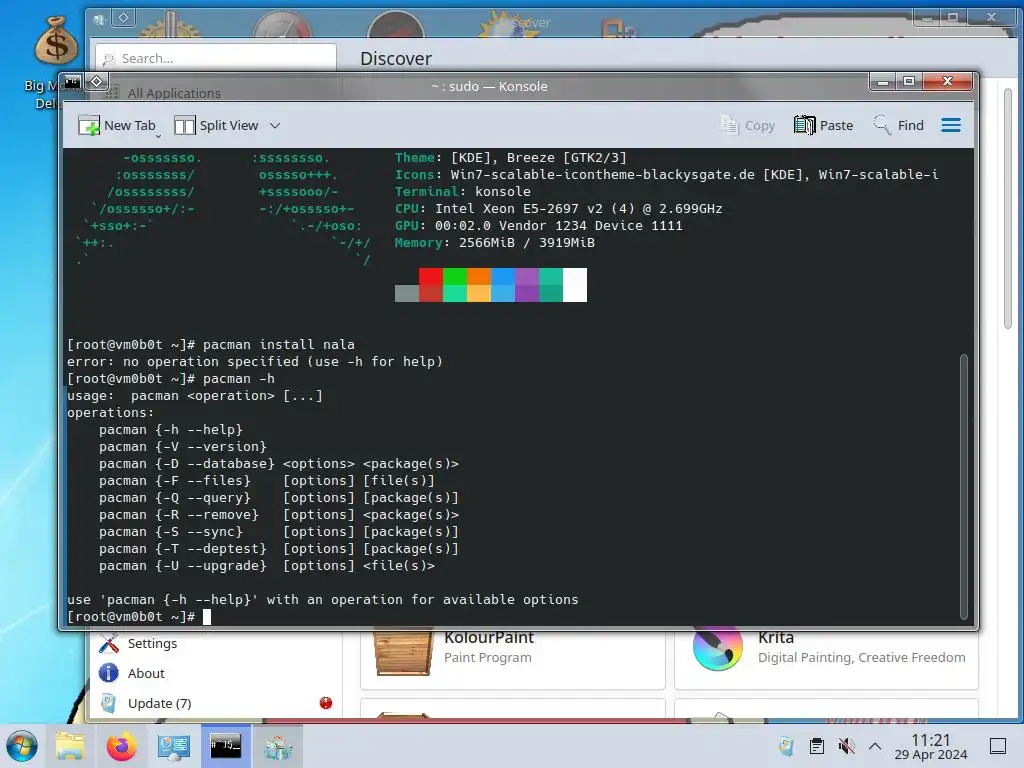This screenshot has height=768, width=1024.
Task: Focus the Discover search field
Action: click(216, 58)
